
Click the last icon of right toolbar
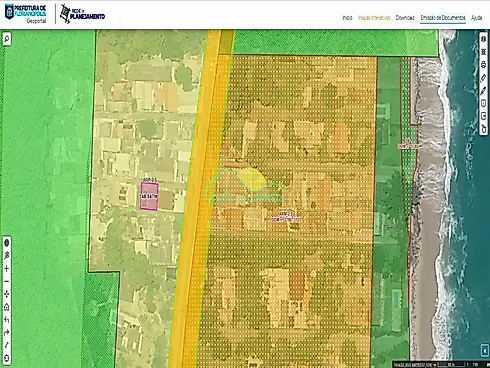click(x=484, y=129)
